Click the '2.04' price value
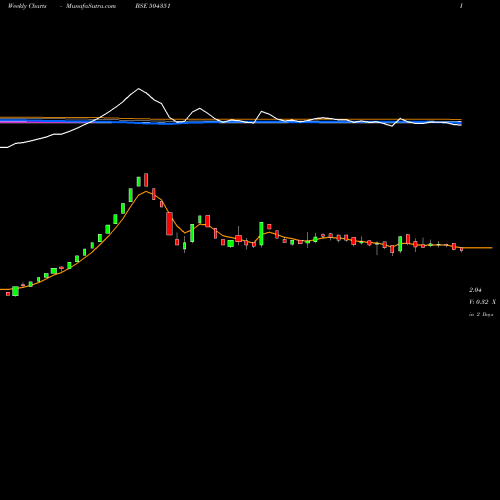Viewport: 500px width, 500px height. pos(475,290)
